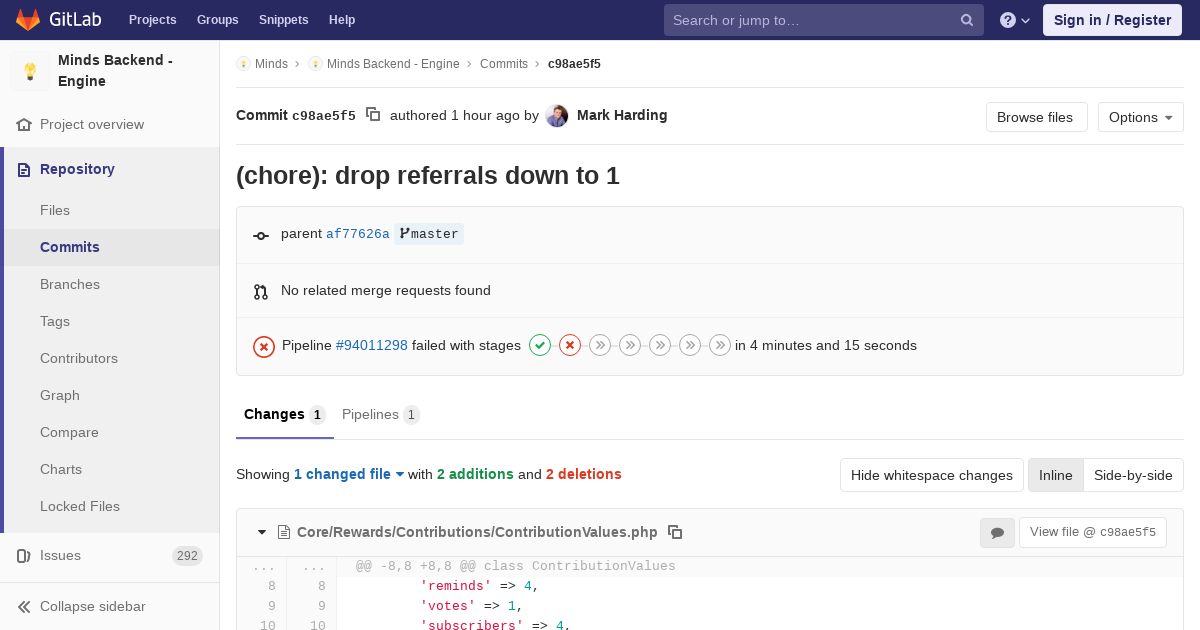Click the failed pipeline status icon

pos(264,346)
